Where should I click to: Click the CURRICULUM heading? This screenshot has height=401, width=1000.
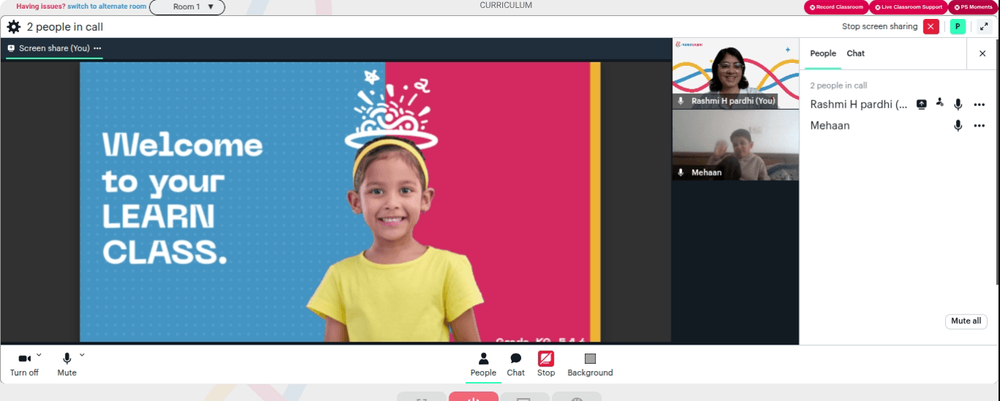point(506,5)
